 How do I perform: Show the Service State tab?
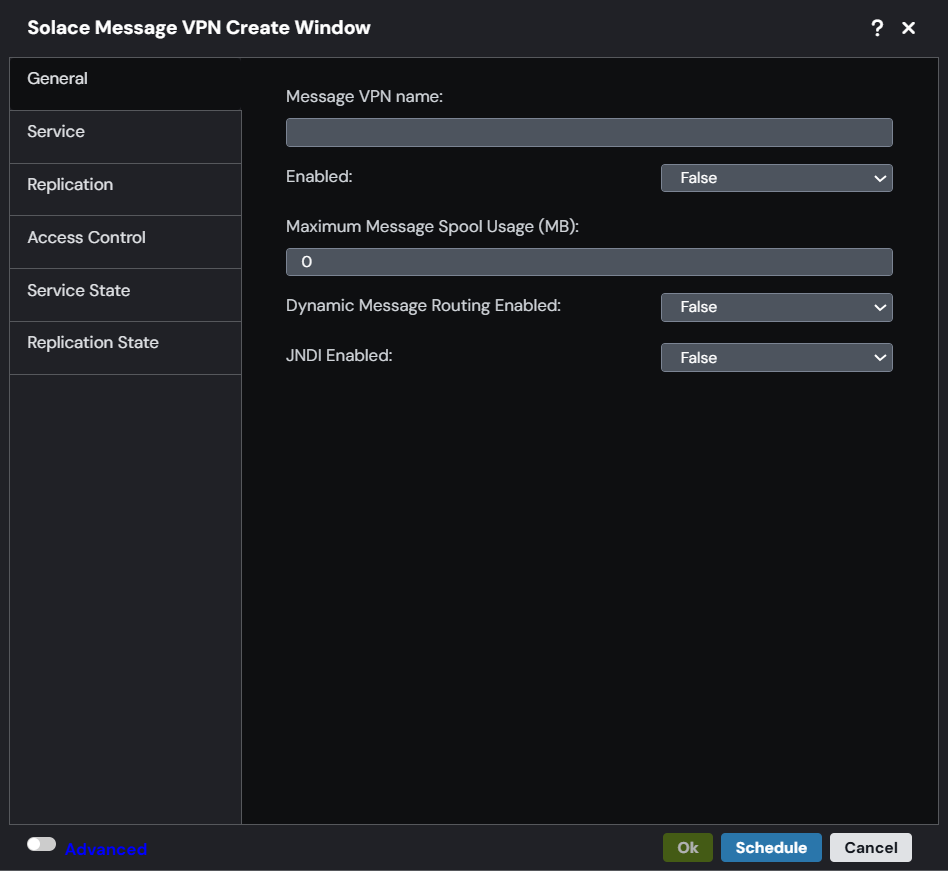[x=125, y=295]
